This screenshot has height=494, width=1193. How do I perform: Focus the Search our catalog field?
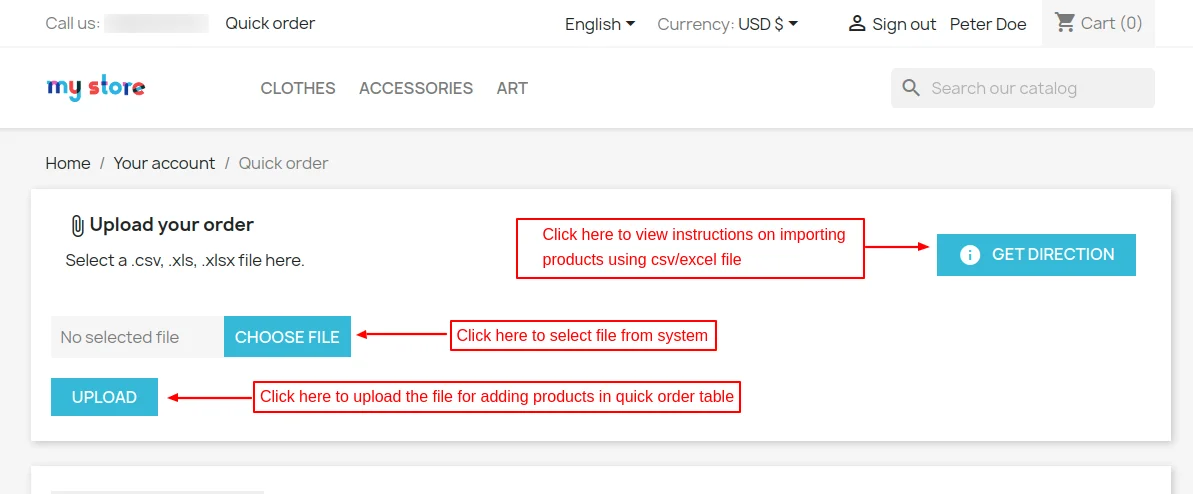pos(1036,88)
